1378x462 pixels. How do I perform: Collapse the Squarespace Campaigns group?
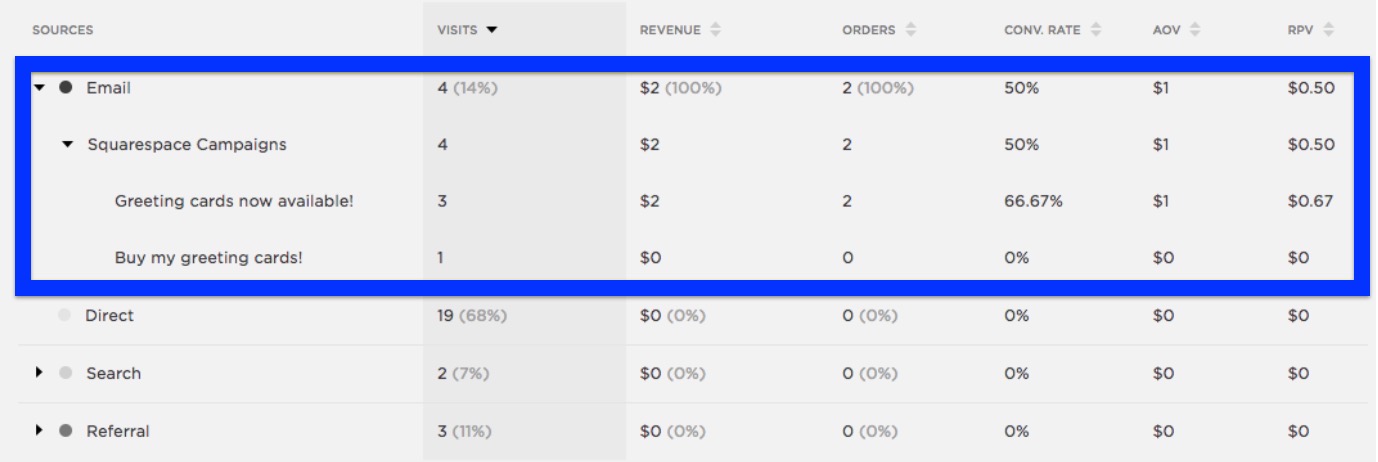coord(68,145)
